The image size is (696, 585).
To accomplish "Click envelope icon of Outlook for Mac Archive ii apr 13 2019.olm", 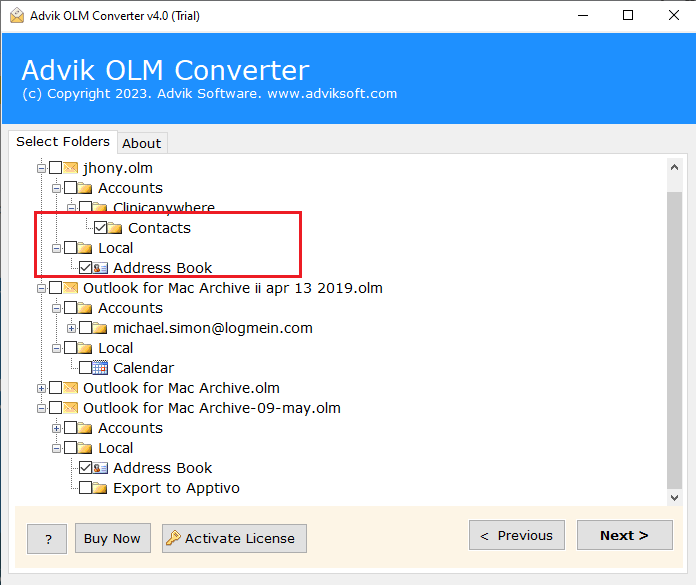I will point(71,288).
